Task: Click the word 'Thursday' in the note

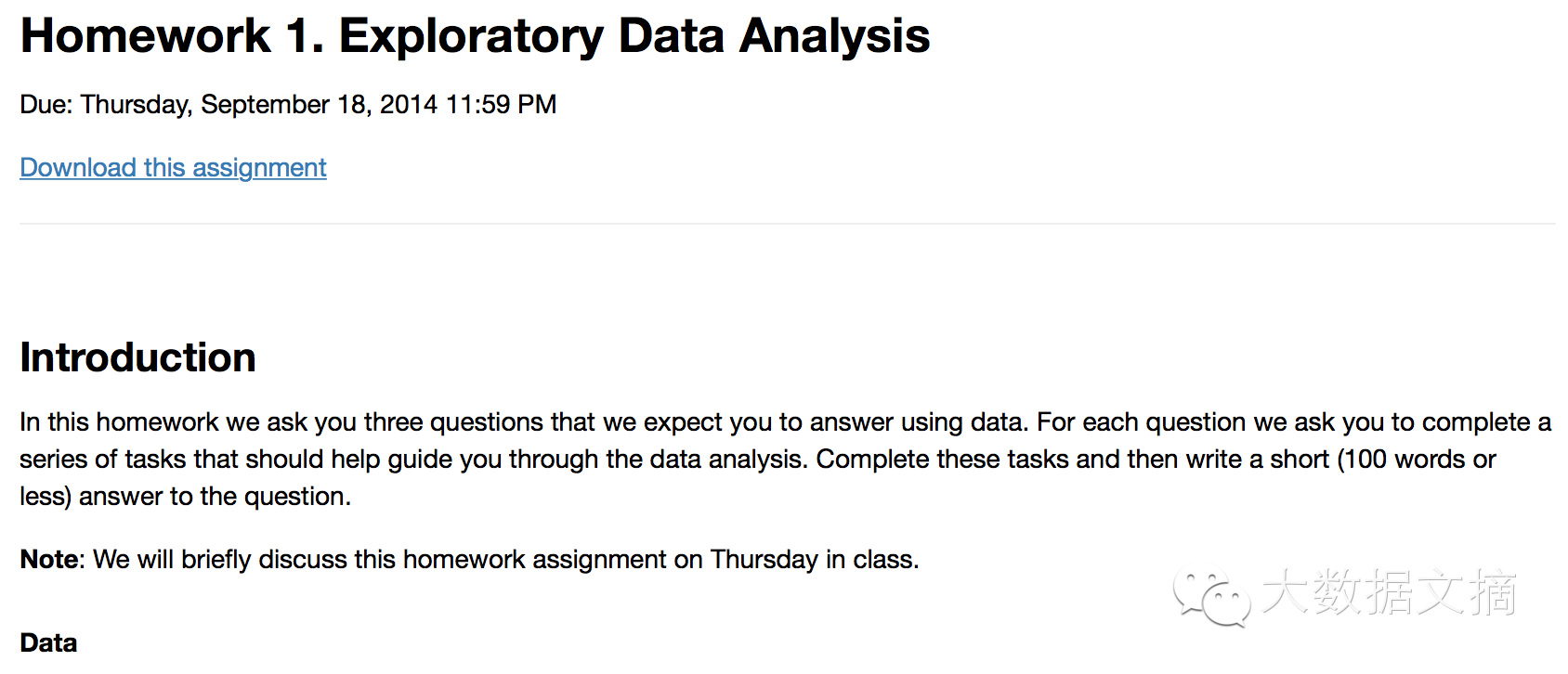Action: click(764, 560)
